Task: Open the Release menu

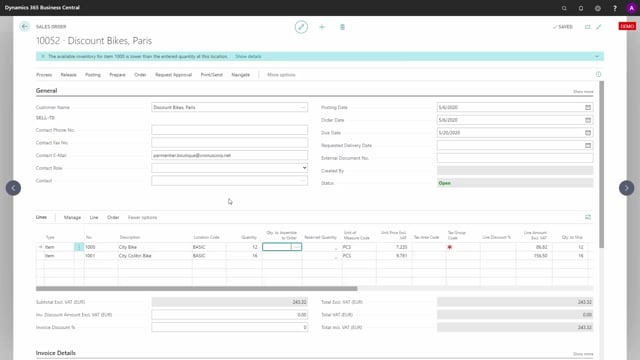Action: pos(69,75)
